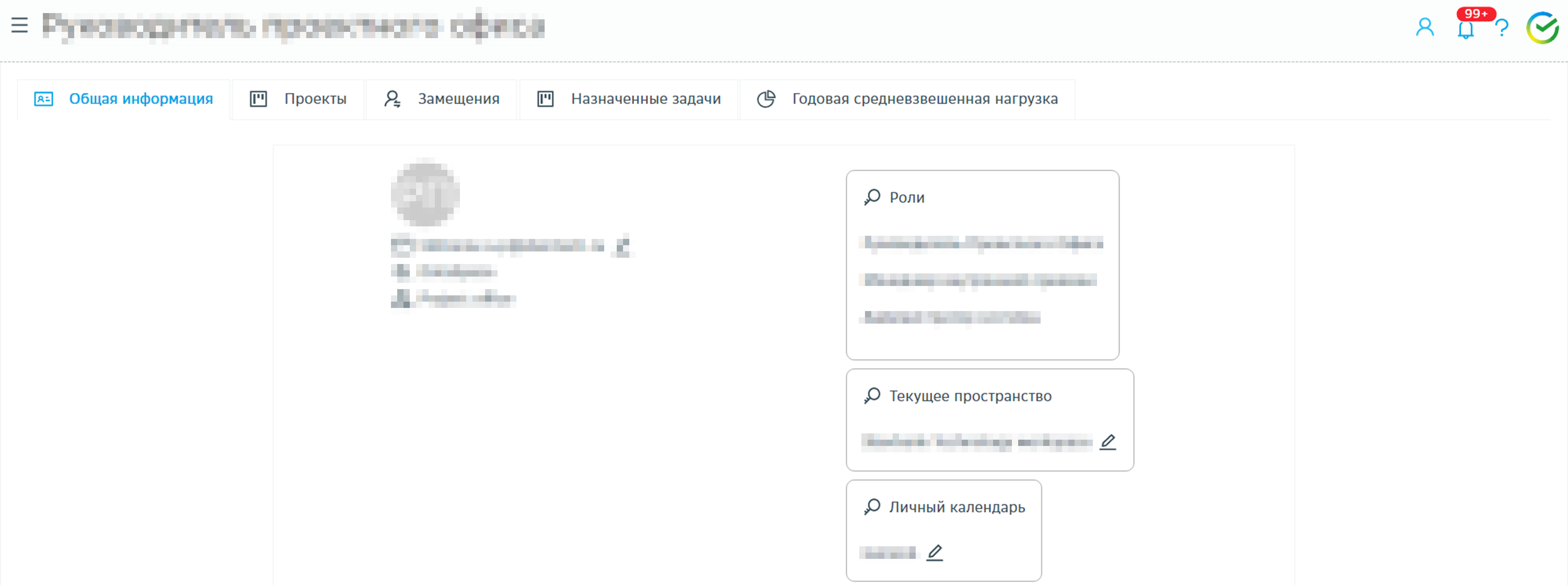Open the hamburger navigation menu

click(19, 25)
